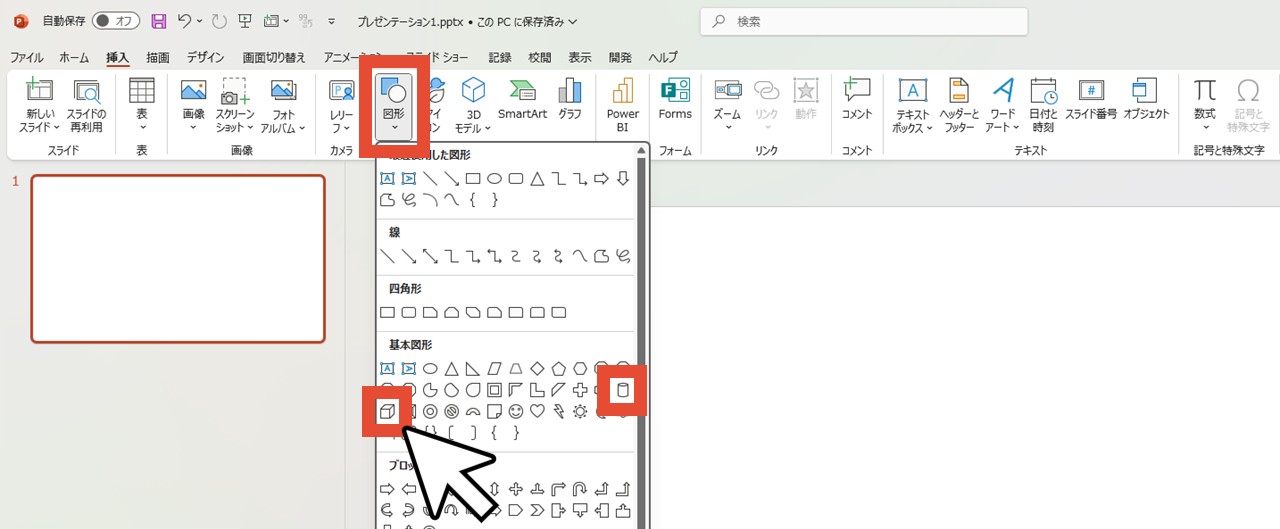1280x529 pixels.
Task: Switch to the 表示 tab
Action: (580, 58)
